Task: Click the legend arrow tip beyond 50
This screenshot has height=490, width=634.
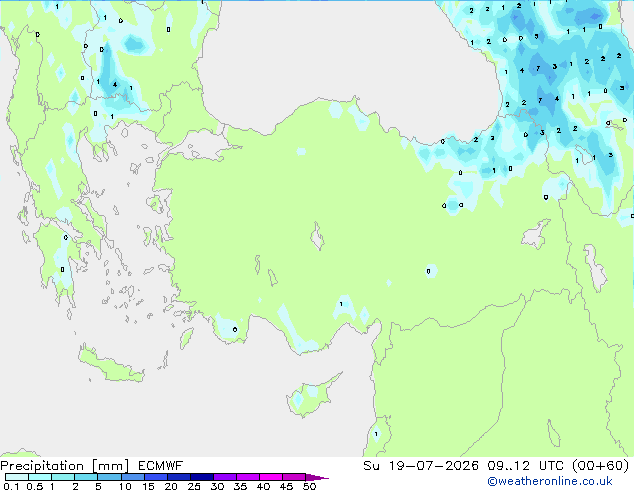Action: click(317, 477)
